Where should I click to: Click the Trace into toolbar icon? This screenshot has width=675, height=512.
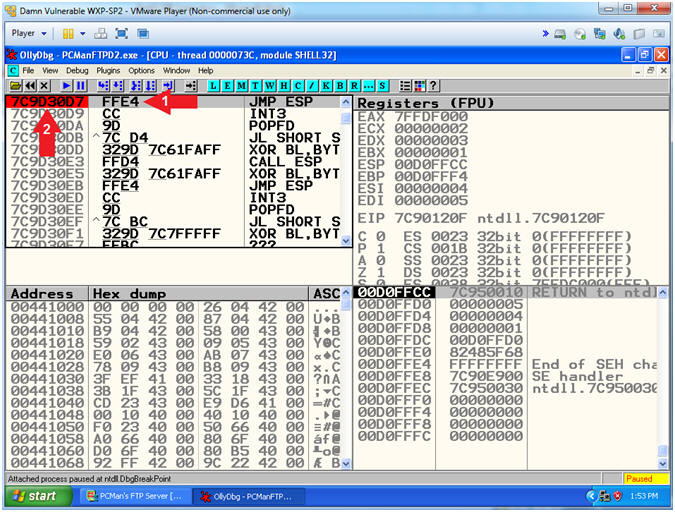(136, 86)
